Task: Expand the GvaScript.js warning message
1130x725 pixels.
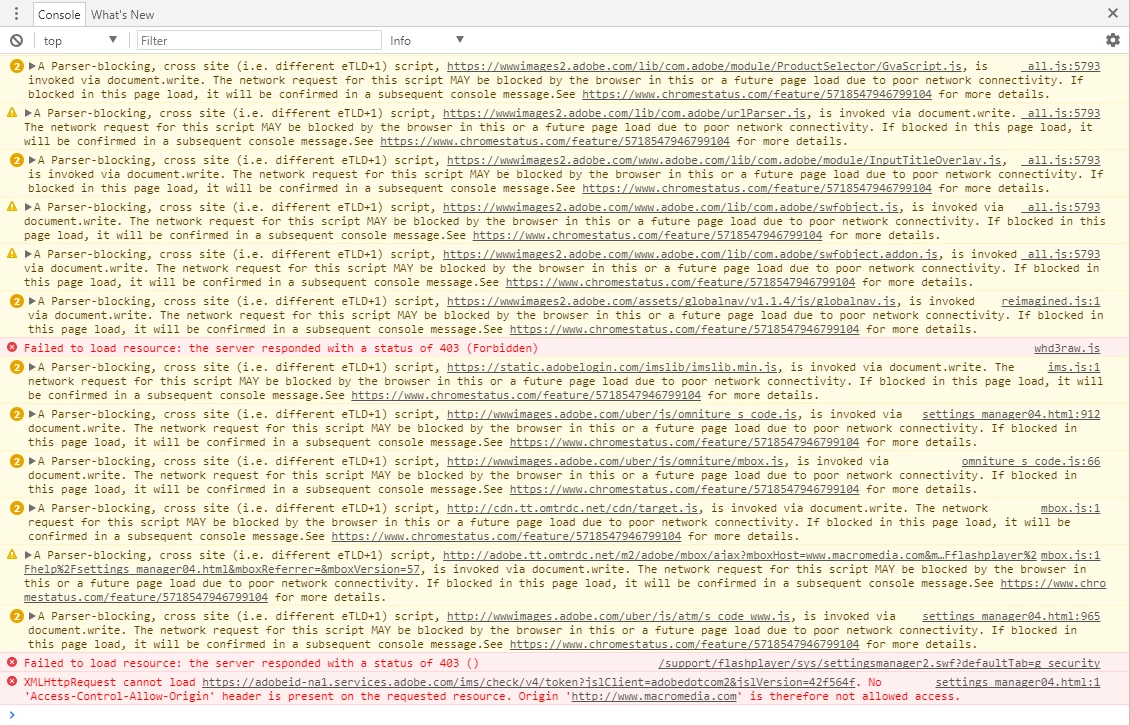Action: pos(32,66)
